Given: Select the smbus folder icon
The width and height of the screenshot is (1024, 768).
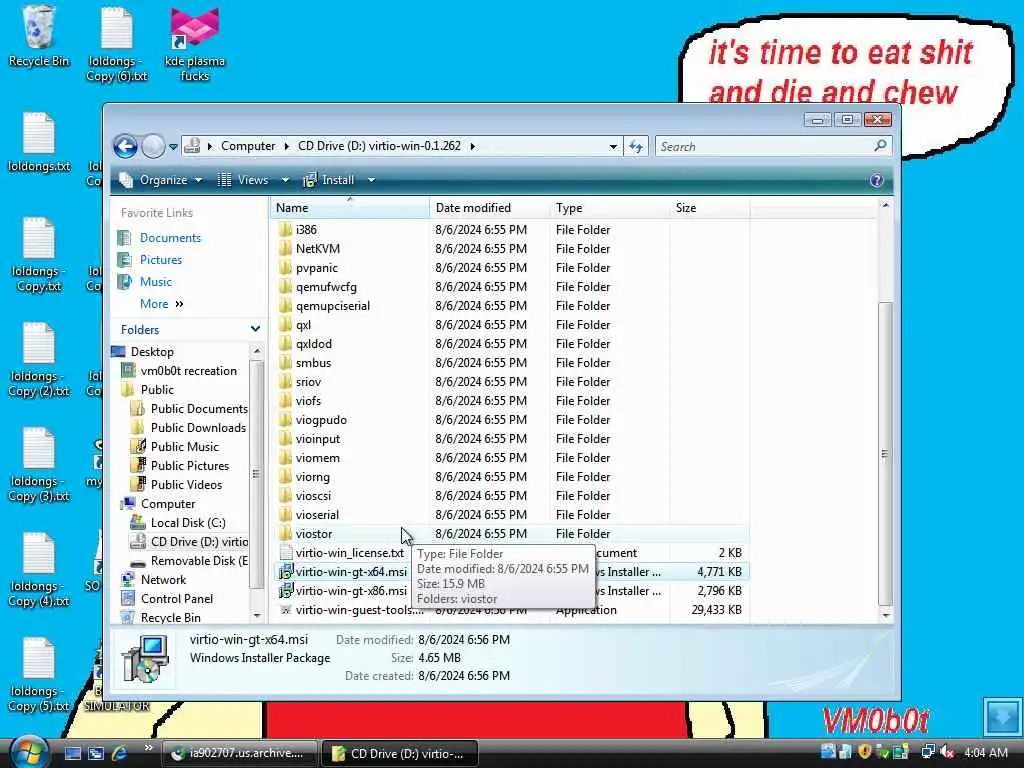Looking at the screenshot, I should [x=285, y=362].
